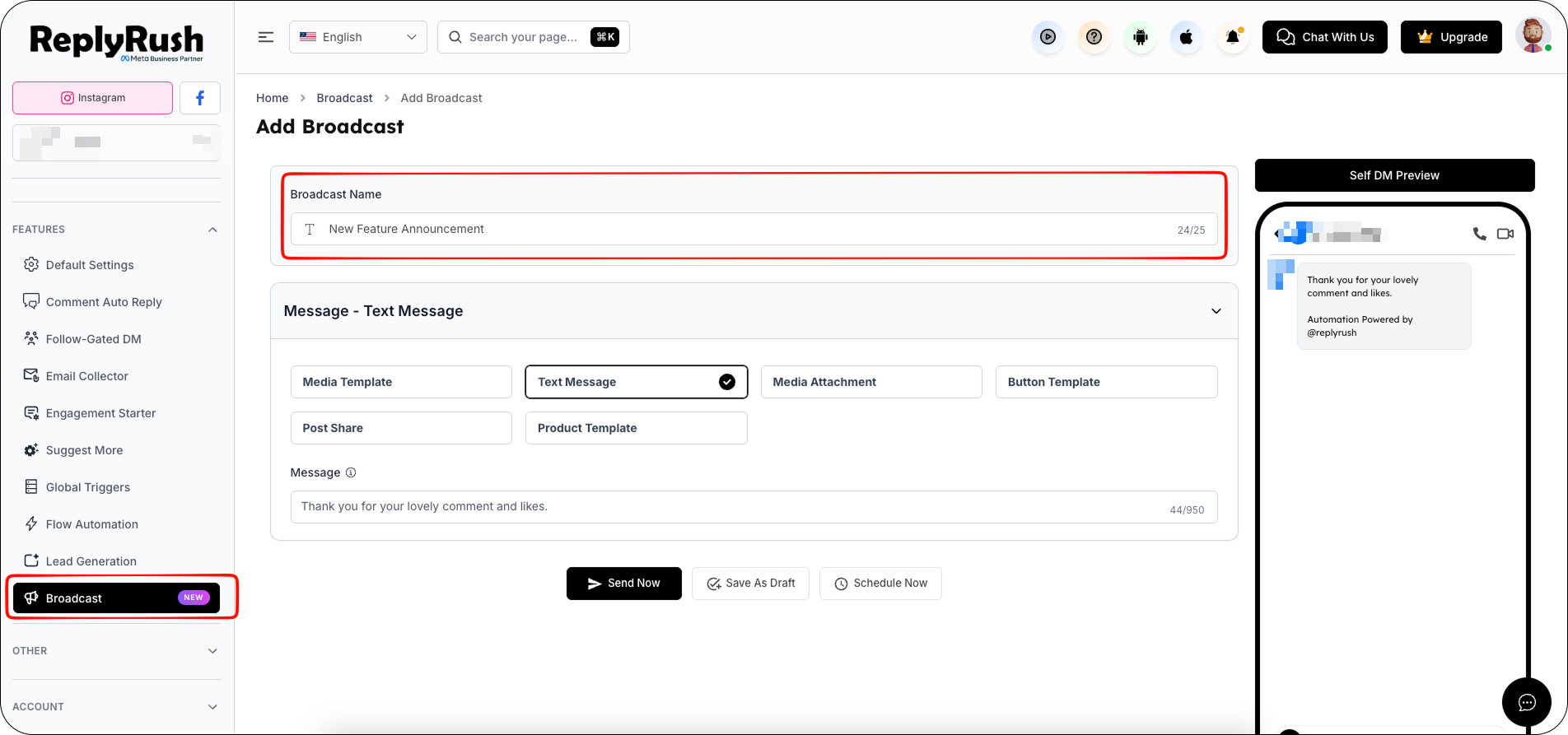Click the search magnifier icon
Viewport: 1568px width, 735px height.
[x=455, y=37]
